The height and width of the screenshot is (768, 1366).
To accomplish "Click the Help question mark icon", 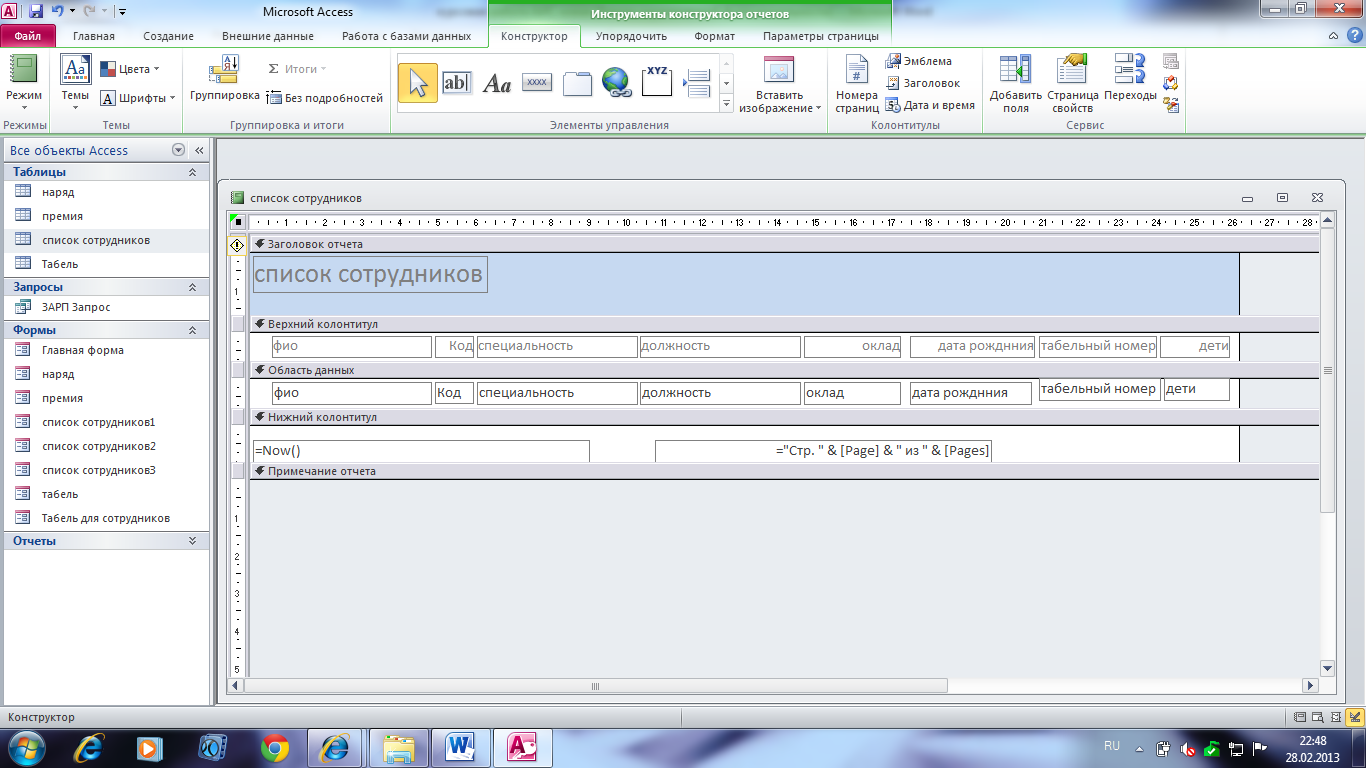I will (x=1353, y=36).
